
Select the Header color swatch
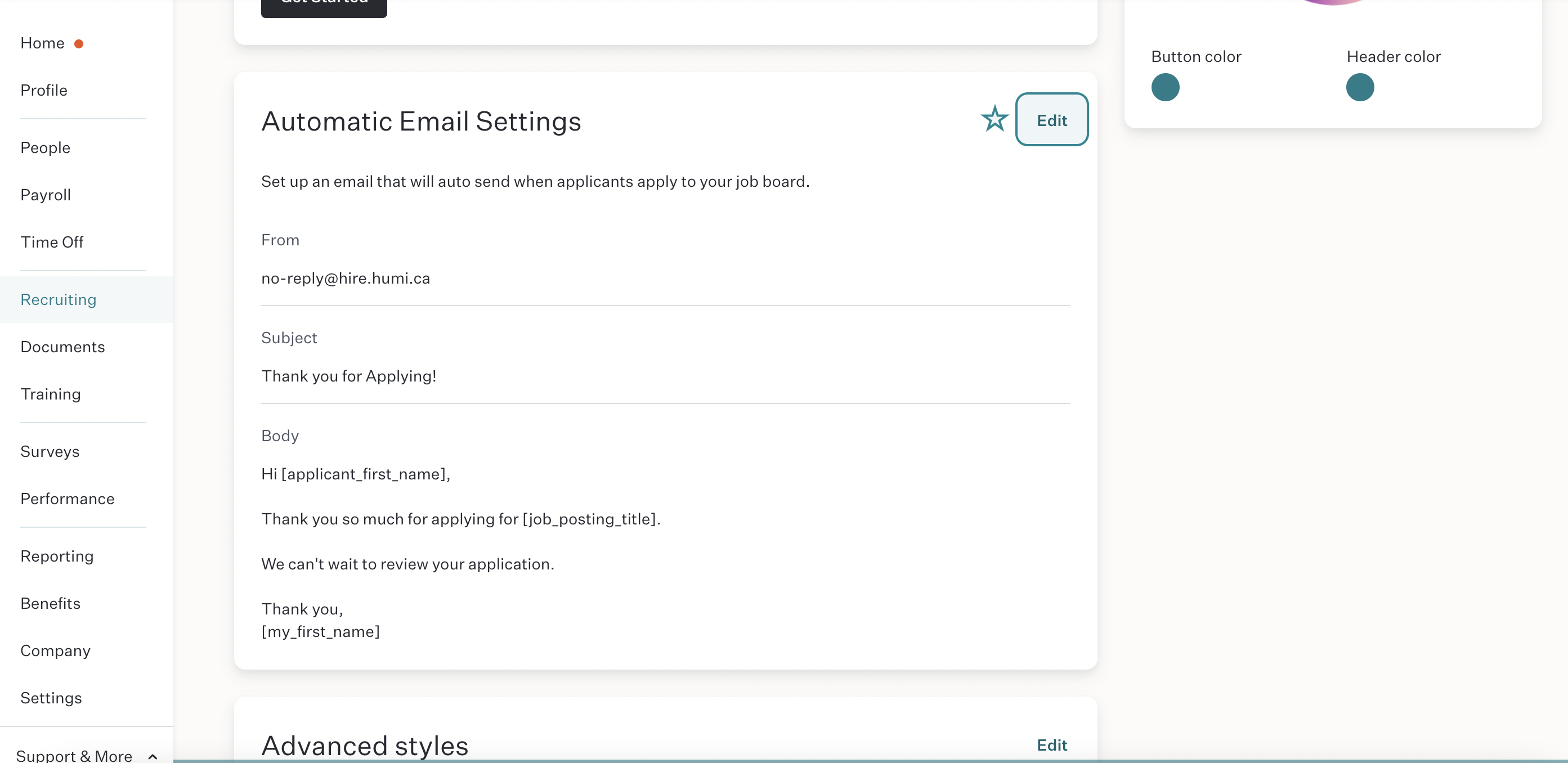coord(1360,87)
